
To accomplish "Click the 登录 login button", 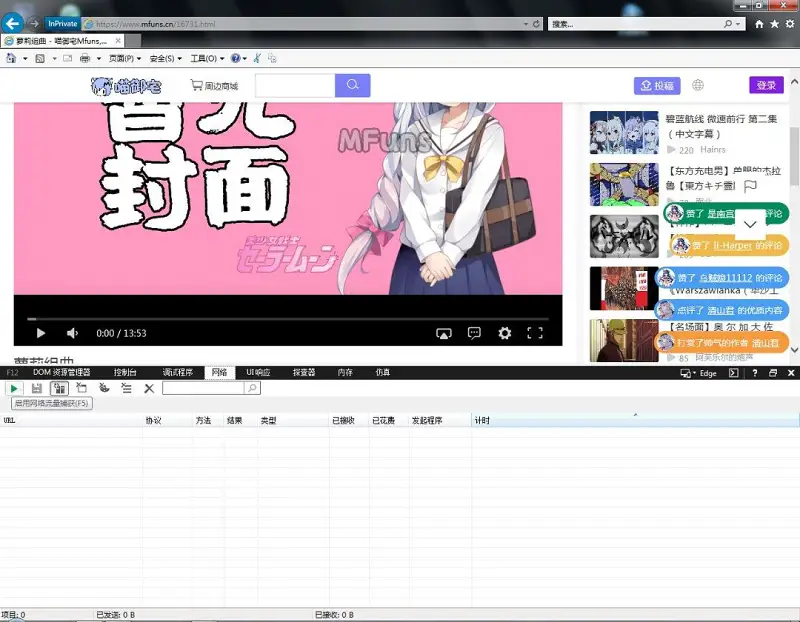I will (766, 85).
